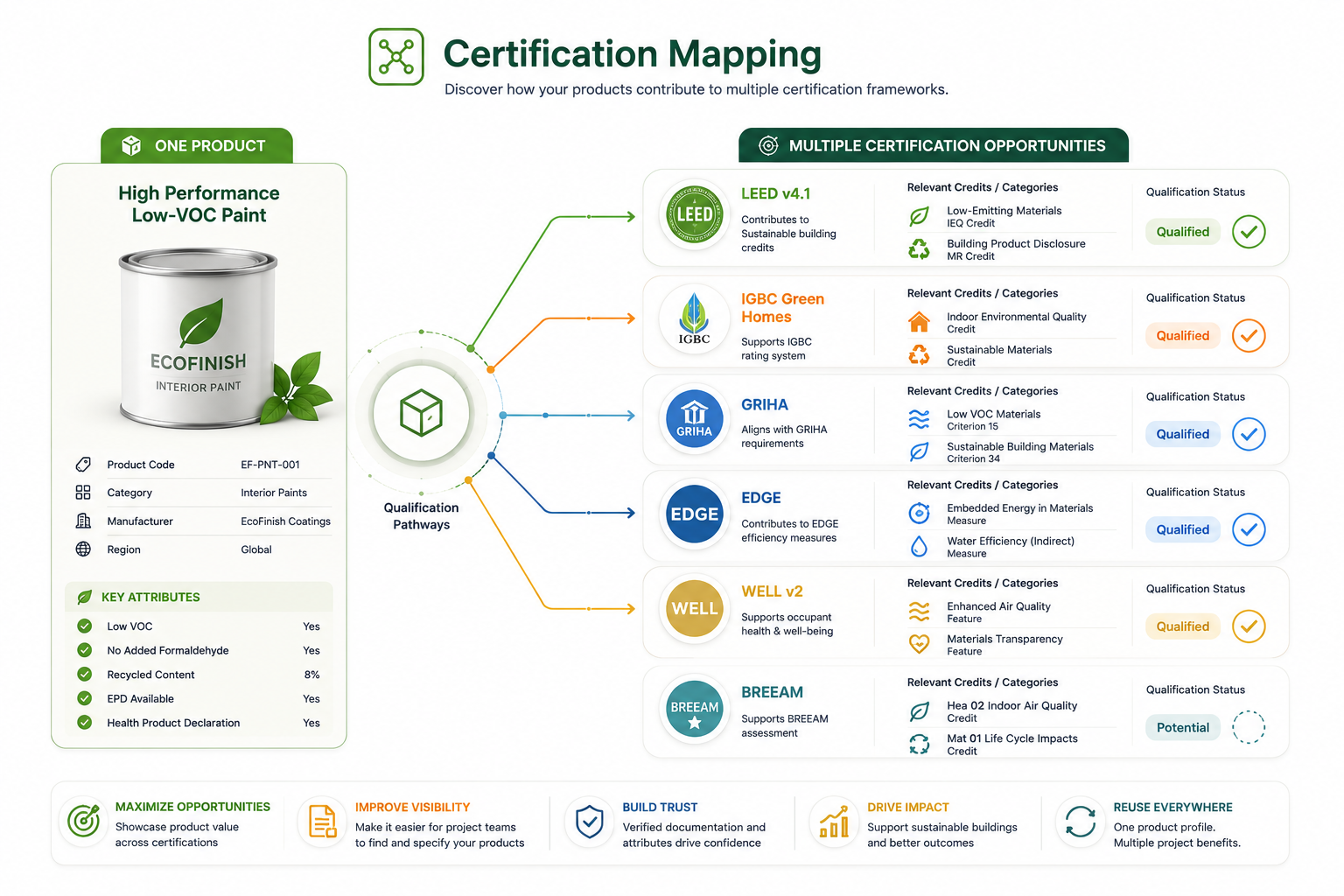Click the Embedded Energy in Materials icon
This screenshot has width=1344, height=896.
(919, 514)
